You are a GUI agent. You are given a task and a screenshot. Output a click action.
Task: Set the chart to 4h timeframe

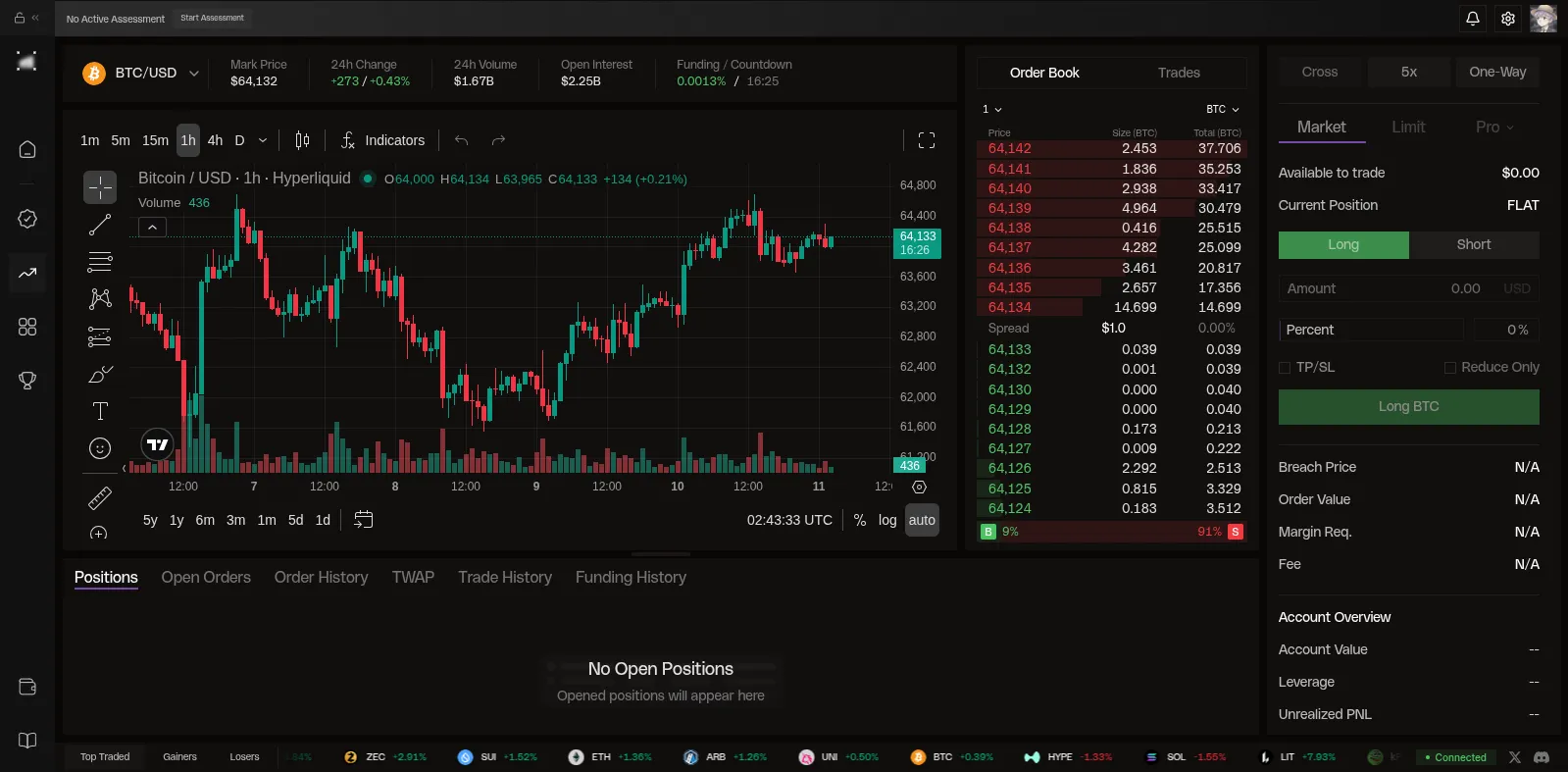(x=215, y=140)
